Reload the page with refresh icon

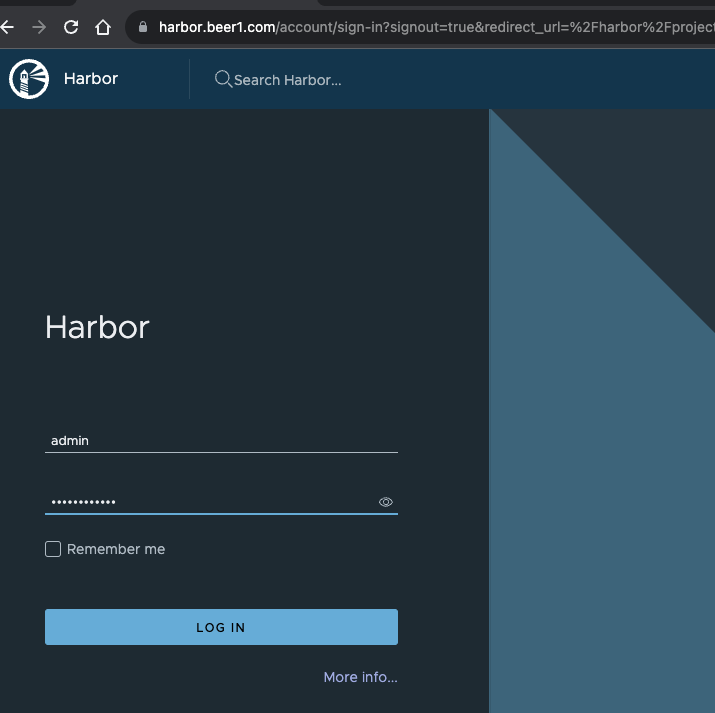click(71, 27)
